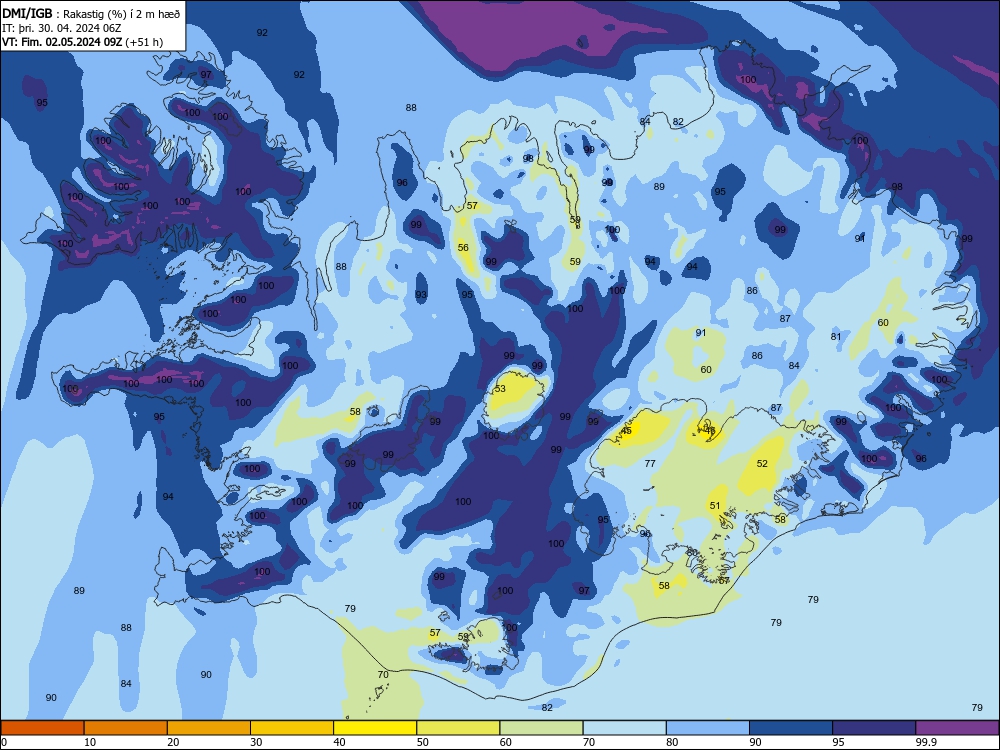Click the legend tick label "50"
Image resolution: width=1000 pixels, height=750 pixels.
(x=422, y=742)
